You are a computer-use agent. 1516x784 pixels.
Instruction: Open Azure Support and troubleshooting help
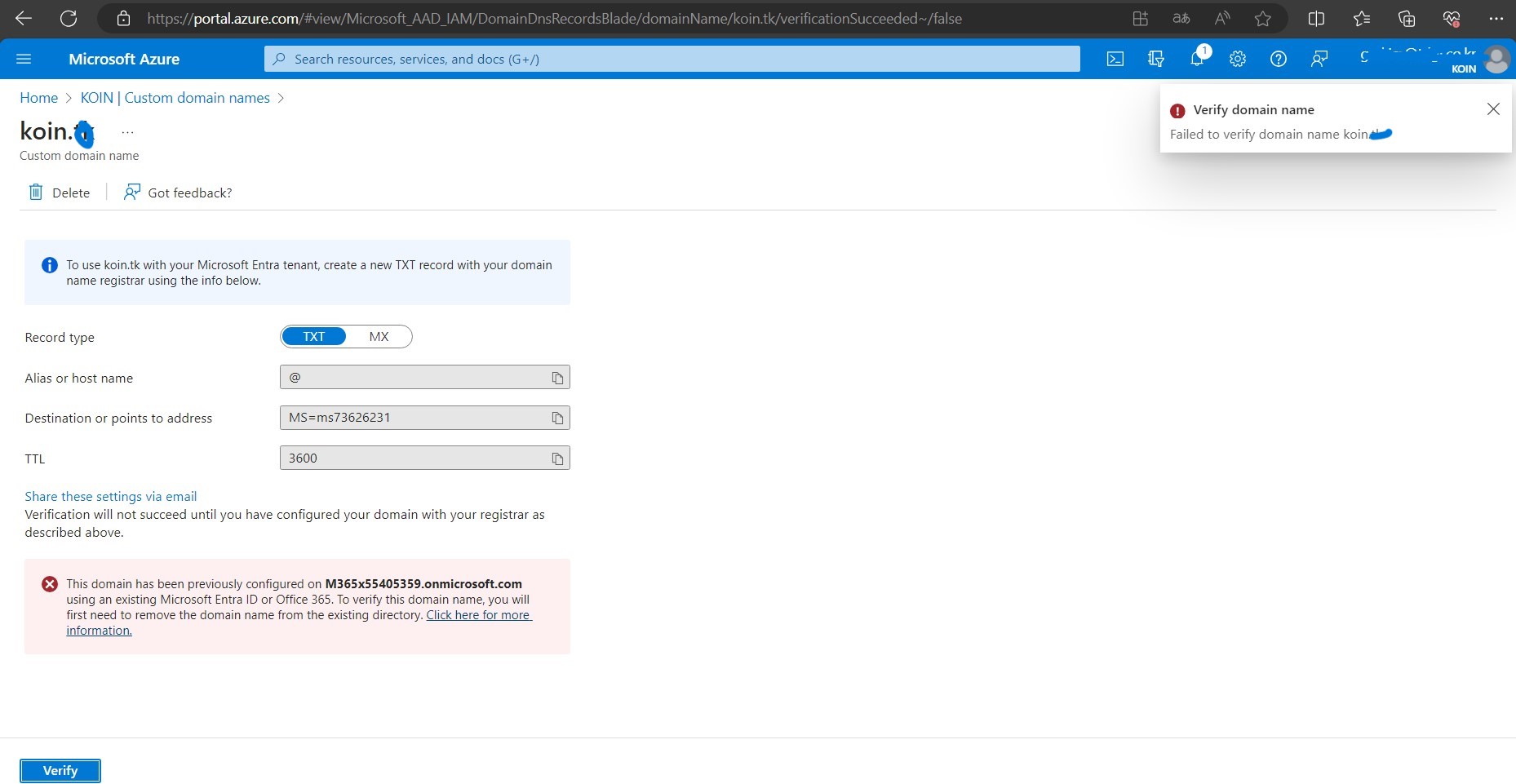click(x=1279, y=59)
